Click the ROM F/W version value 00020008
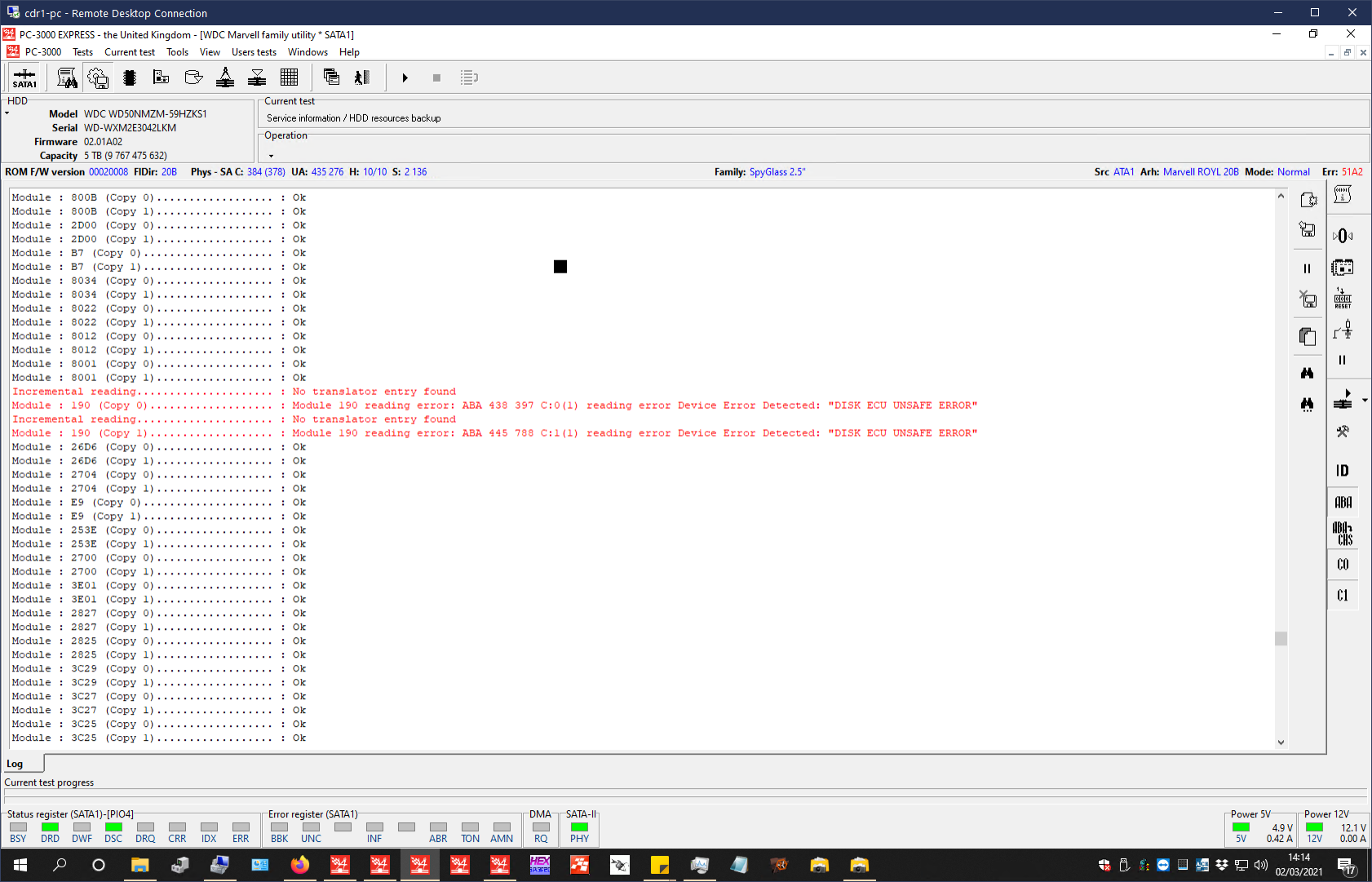1372x882 pixels. click(x=108, y=172)
